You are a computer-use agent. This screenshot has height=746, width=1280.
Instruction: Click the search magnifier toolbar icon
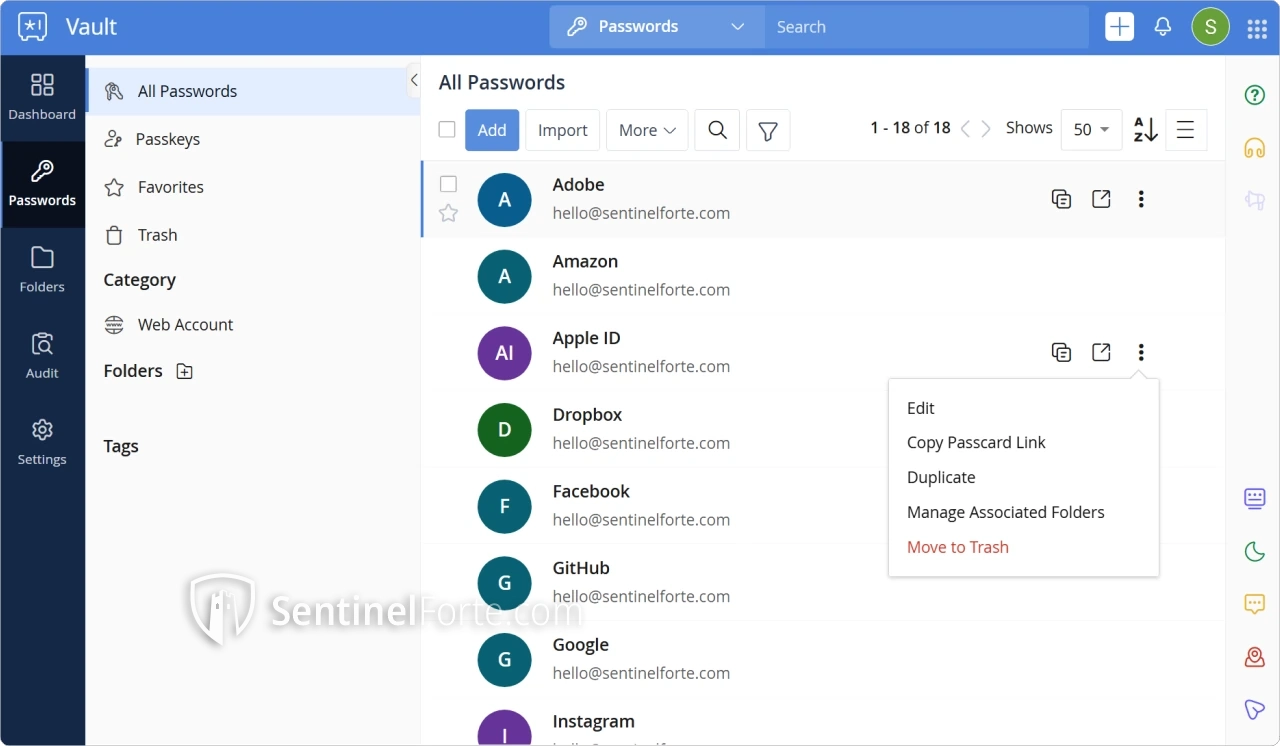717,130
